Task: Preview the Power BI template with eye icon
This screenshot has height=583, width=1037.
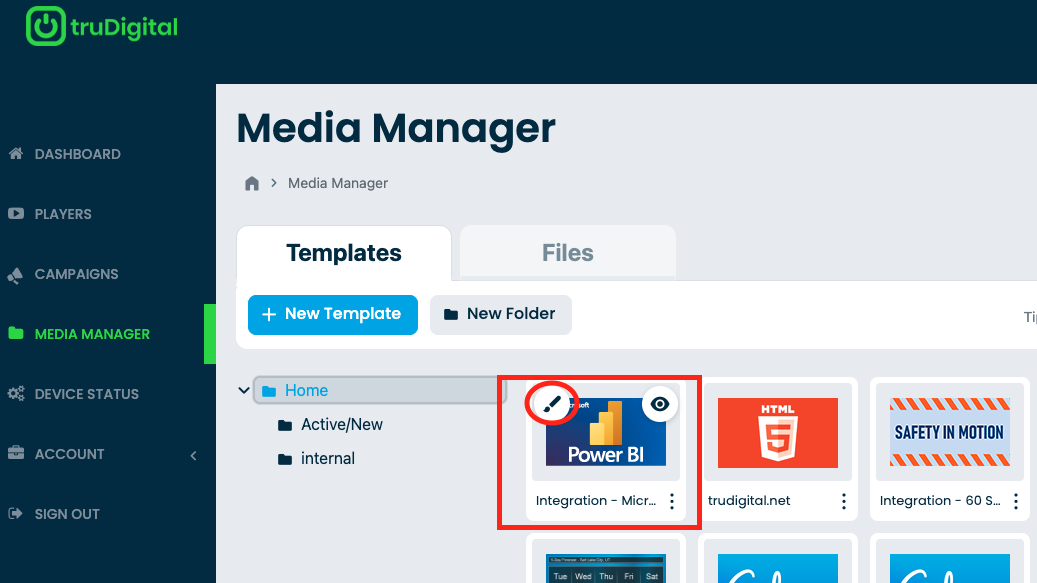Action: click(659, 404)
